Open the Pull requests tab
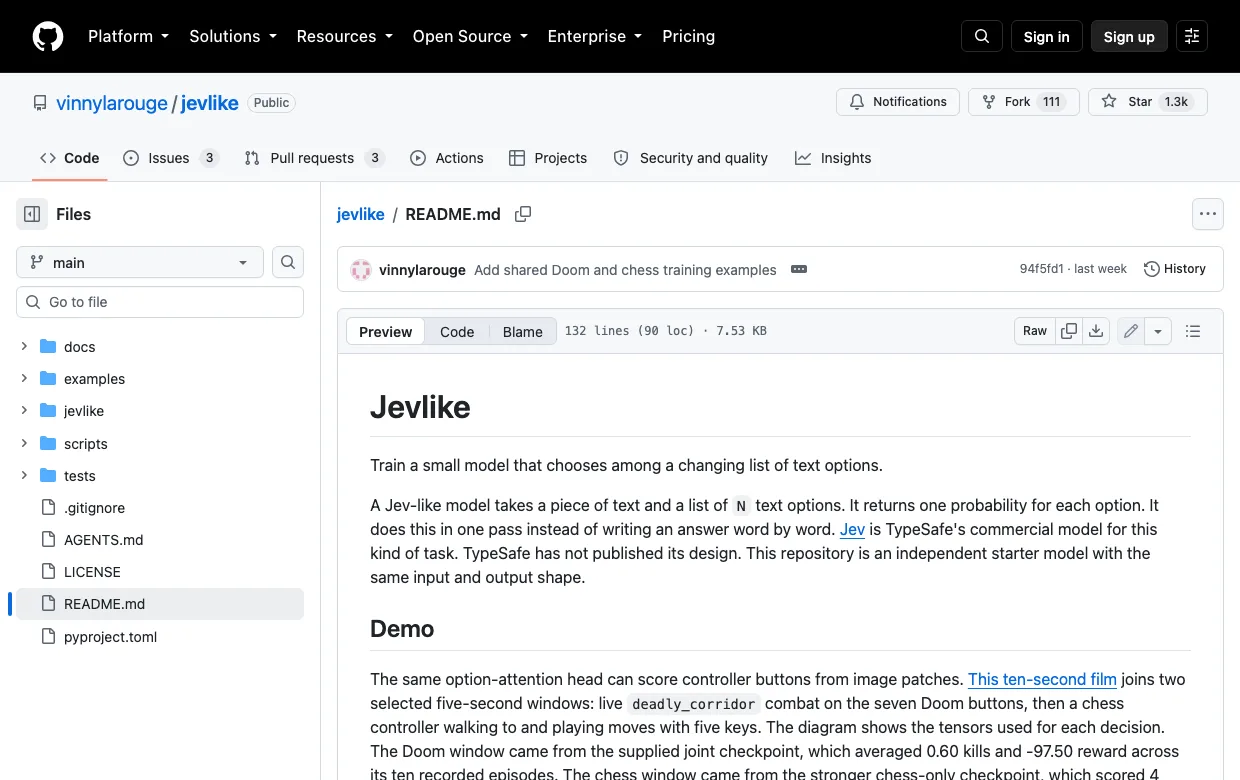 click(314, 158)
